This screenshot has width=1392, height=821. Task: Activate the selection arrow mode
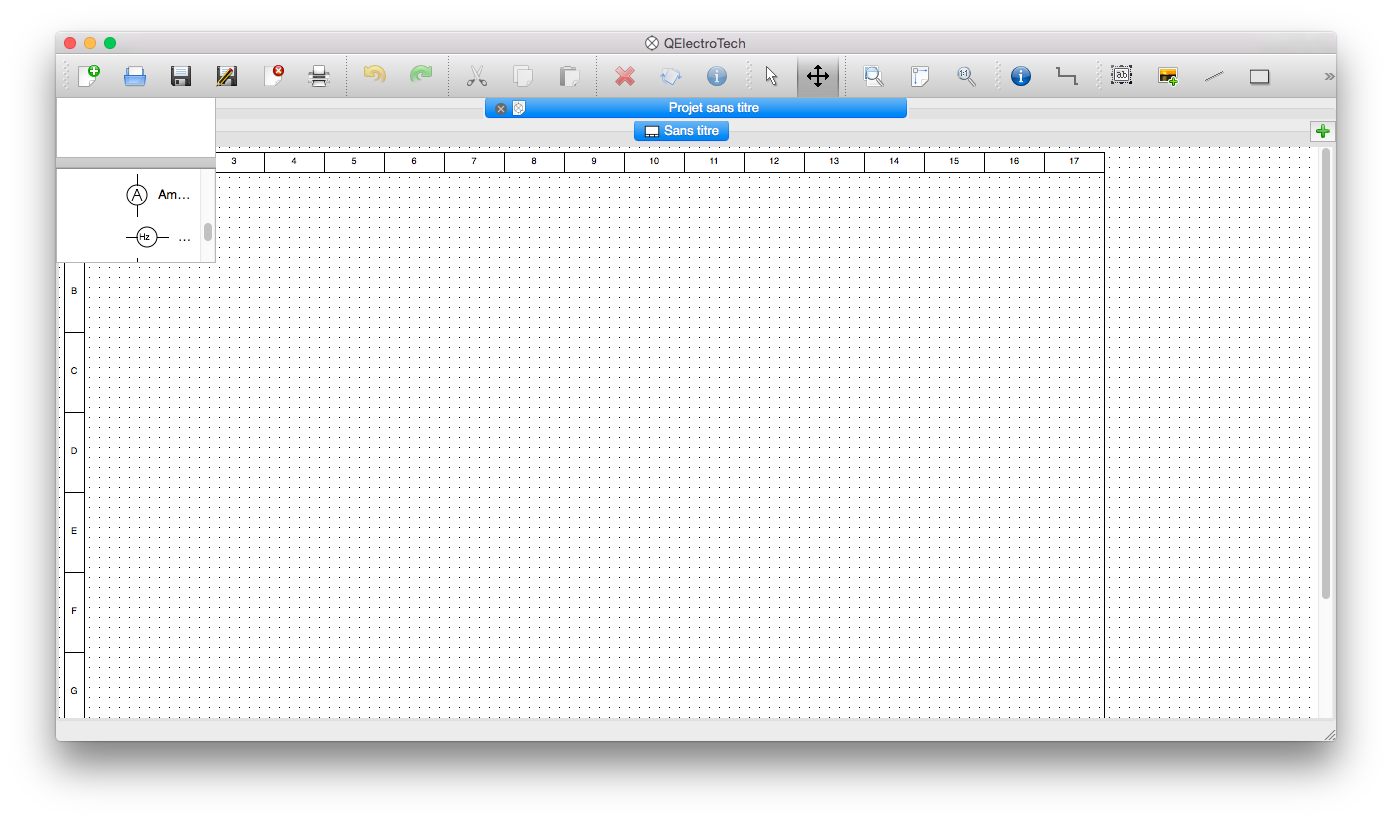[x=771, y=76]
